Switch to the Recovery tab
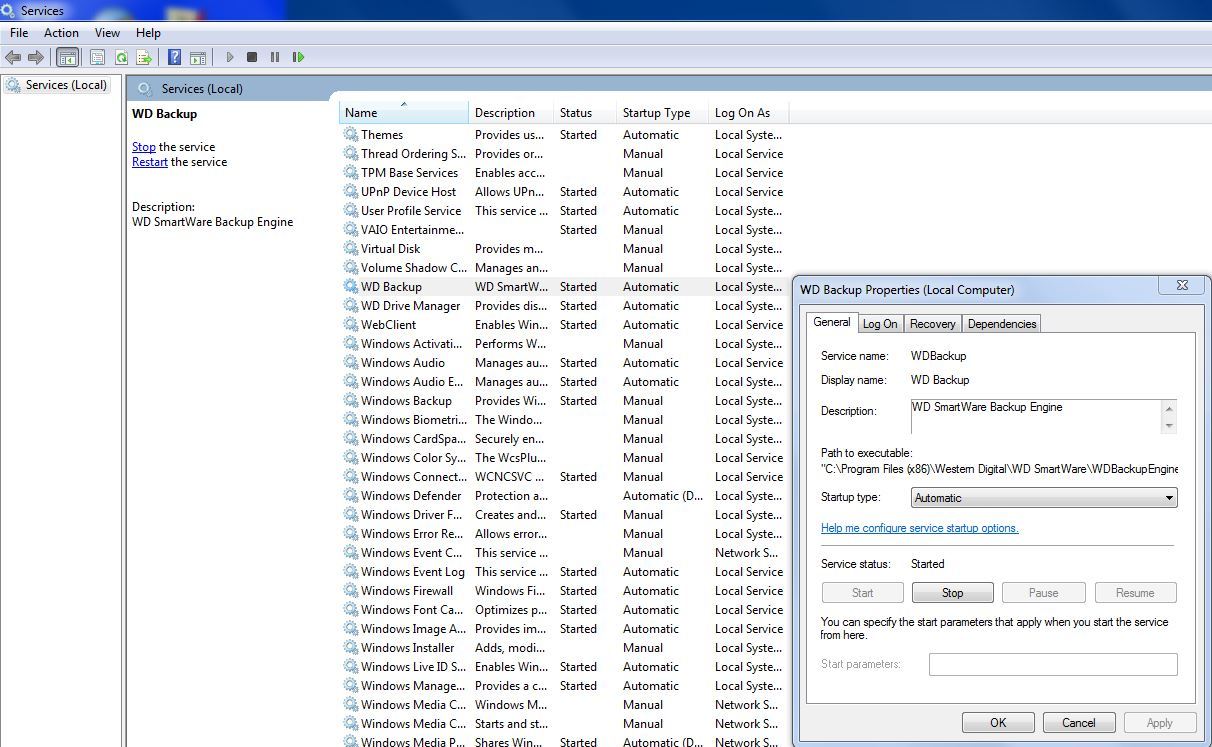 click(932, 323)
